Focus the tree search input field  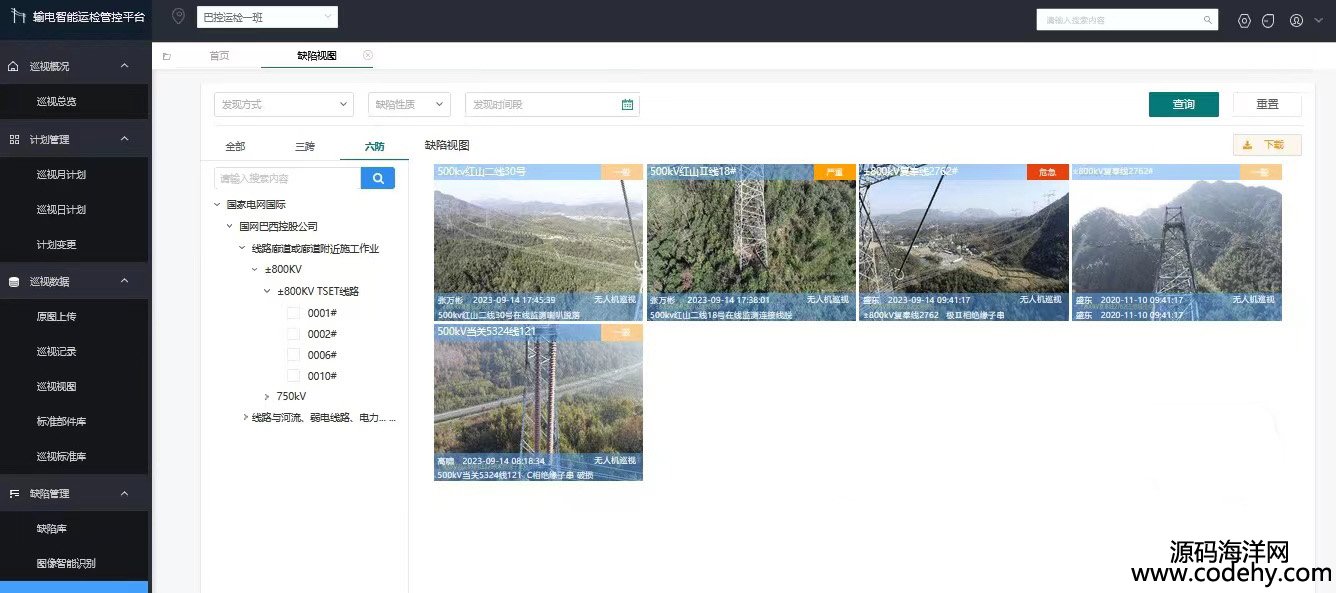[288, 178]
